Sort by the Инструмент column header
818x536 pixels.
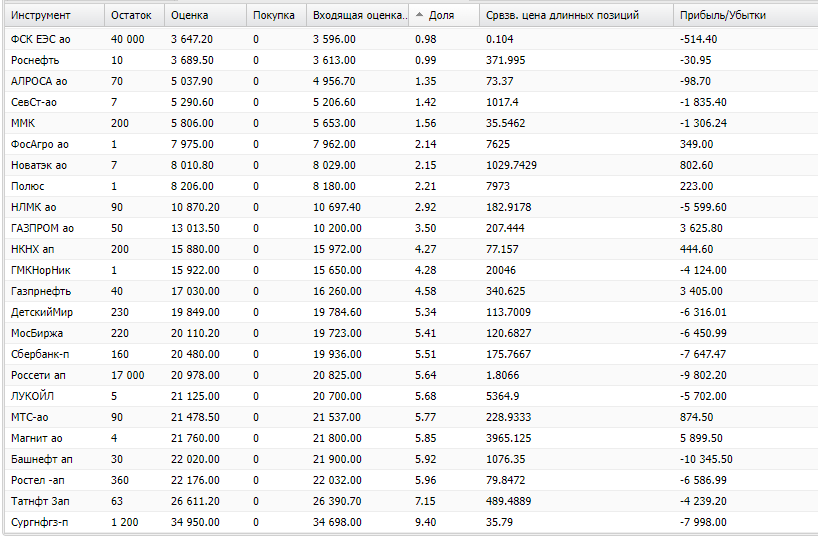click(55, 15)
